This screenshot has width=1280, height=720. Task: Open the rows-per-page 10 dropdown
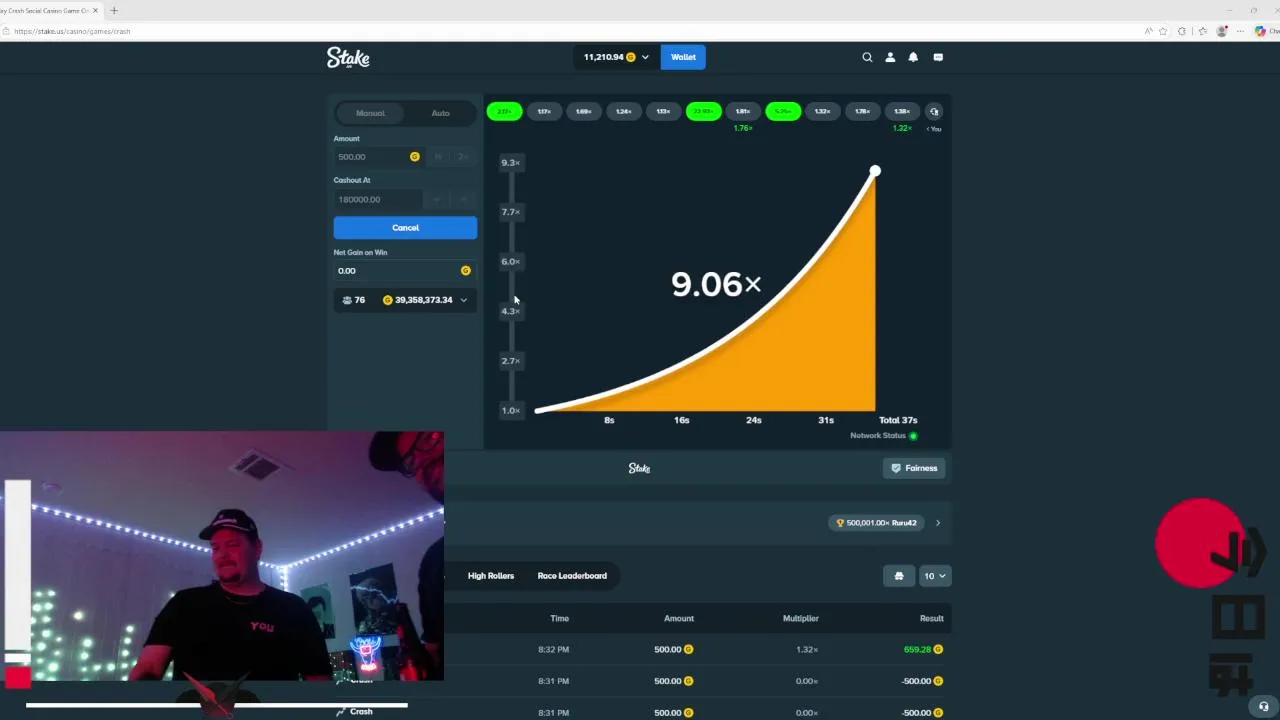coord(934,576)
